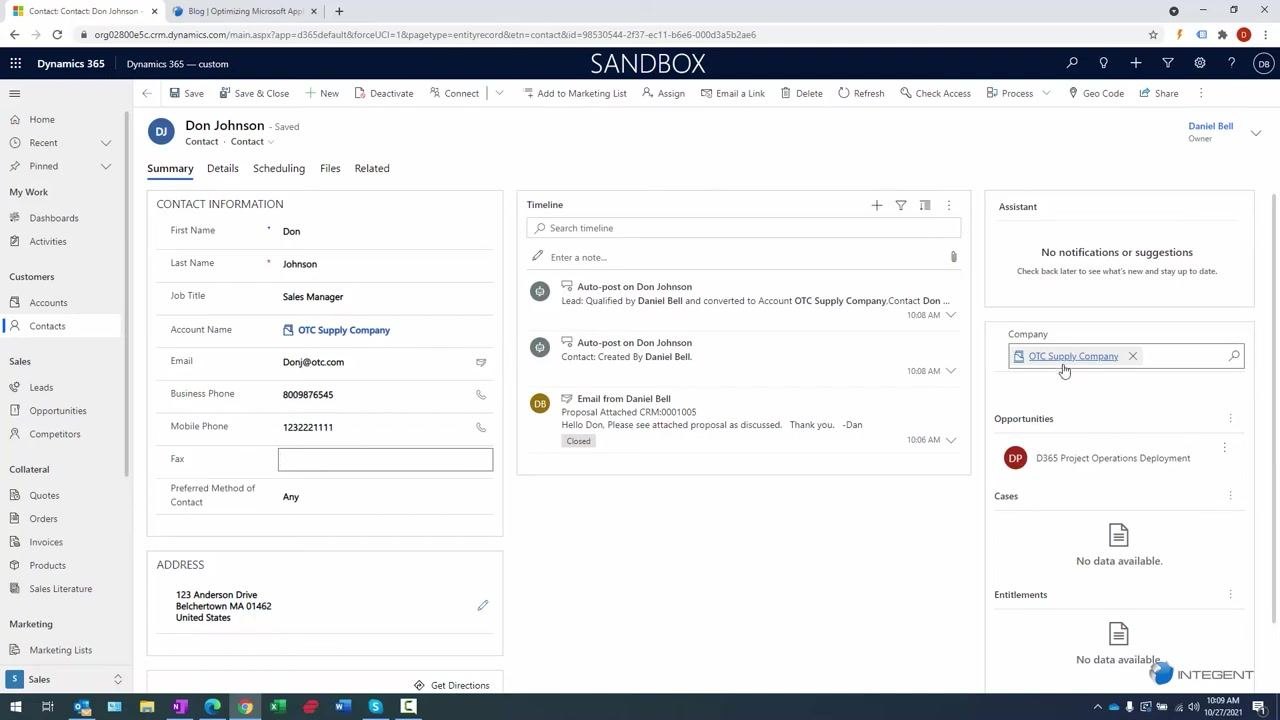This screenshot has height=720, width=1280.
Task: Edit the address with pencil icon
Action: point(483,606)
